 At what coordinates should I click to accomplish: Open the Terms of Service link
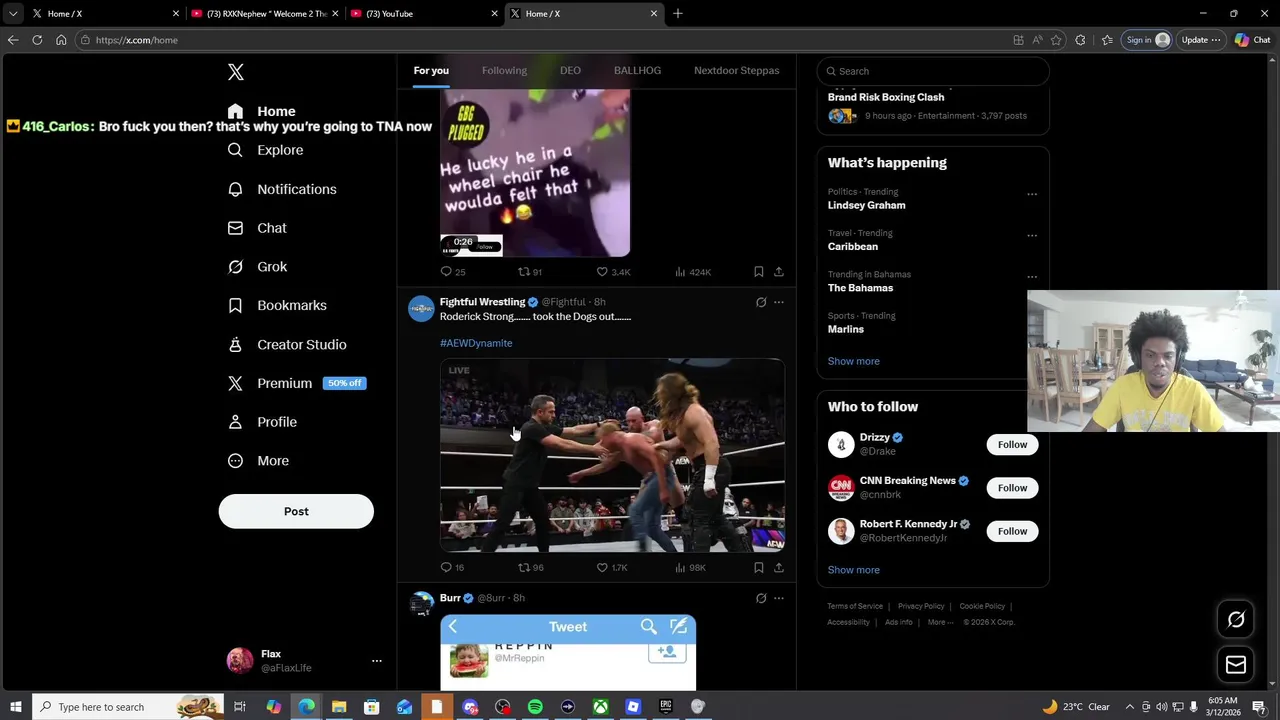(x=855, y=606)
